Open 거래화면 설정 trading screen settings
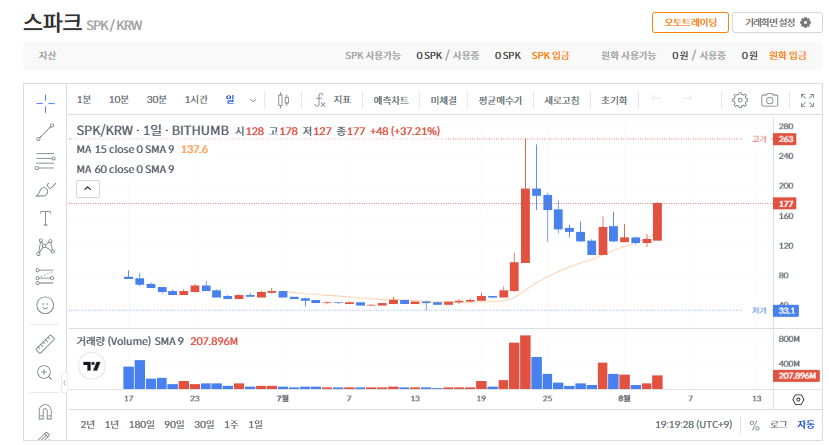 (777, 23)
